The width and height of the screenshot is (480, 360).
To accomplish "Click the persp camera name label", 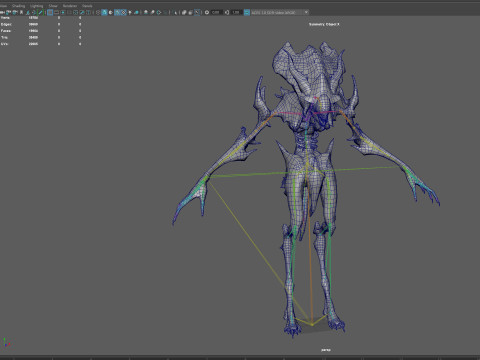I will click(326, 350).
